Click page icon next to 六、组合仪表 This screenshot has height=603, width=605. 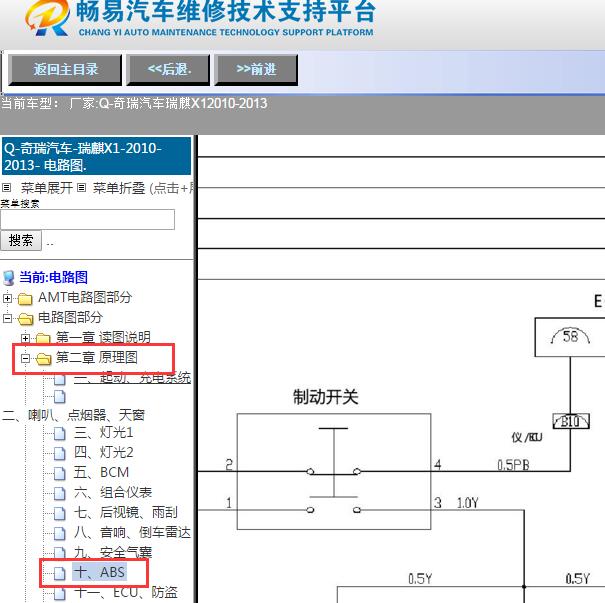pyautogui.click(x=59, y=493)
